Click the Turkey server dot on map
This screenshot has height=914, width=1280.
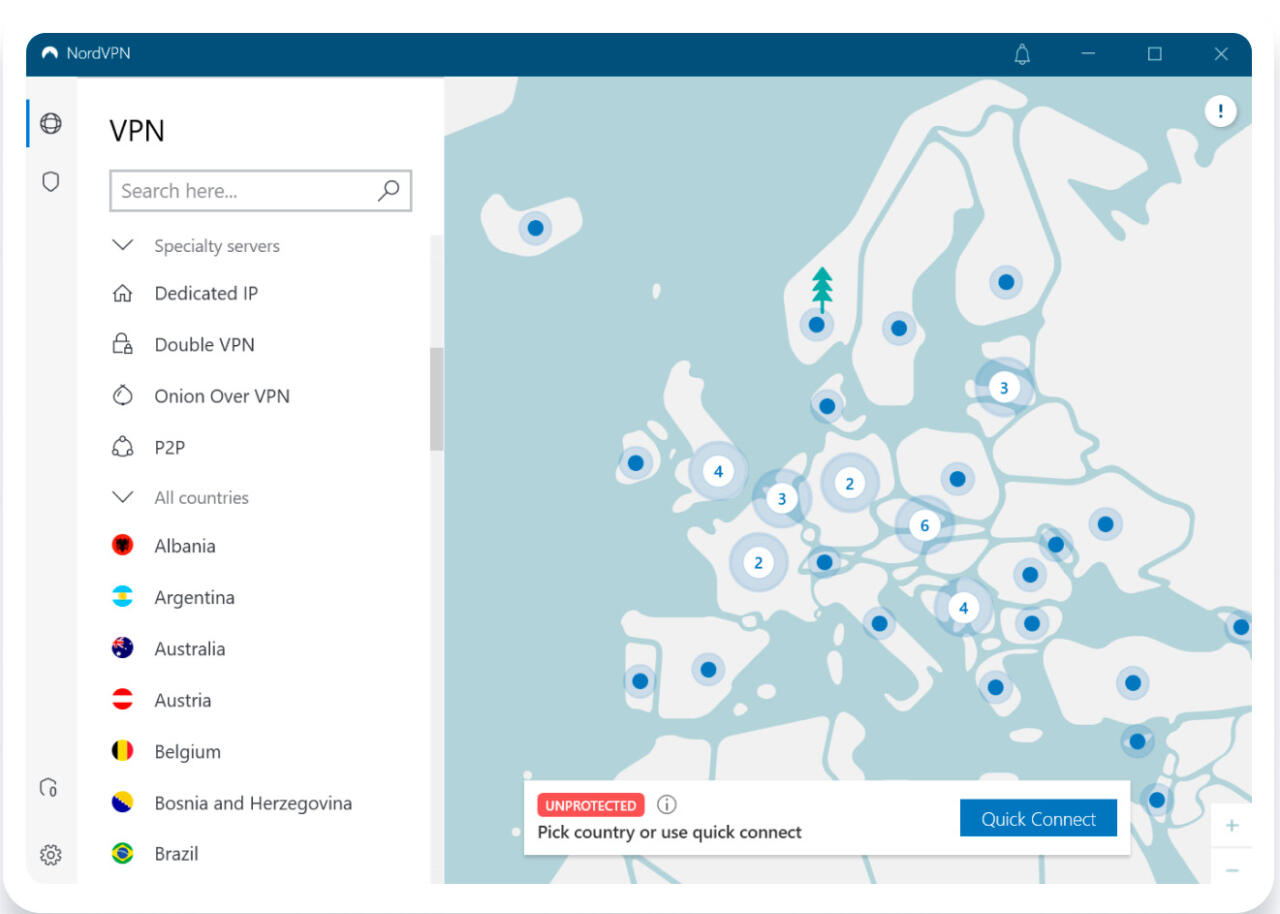[x=1132, y=683]
